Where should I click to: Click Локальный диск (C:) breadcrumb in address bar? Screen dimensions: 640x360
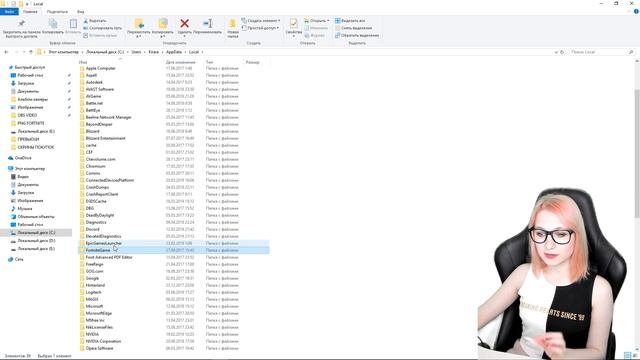point(105,52)
